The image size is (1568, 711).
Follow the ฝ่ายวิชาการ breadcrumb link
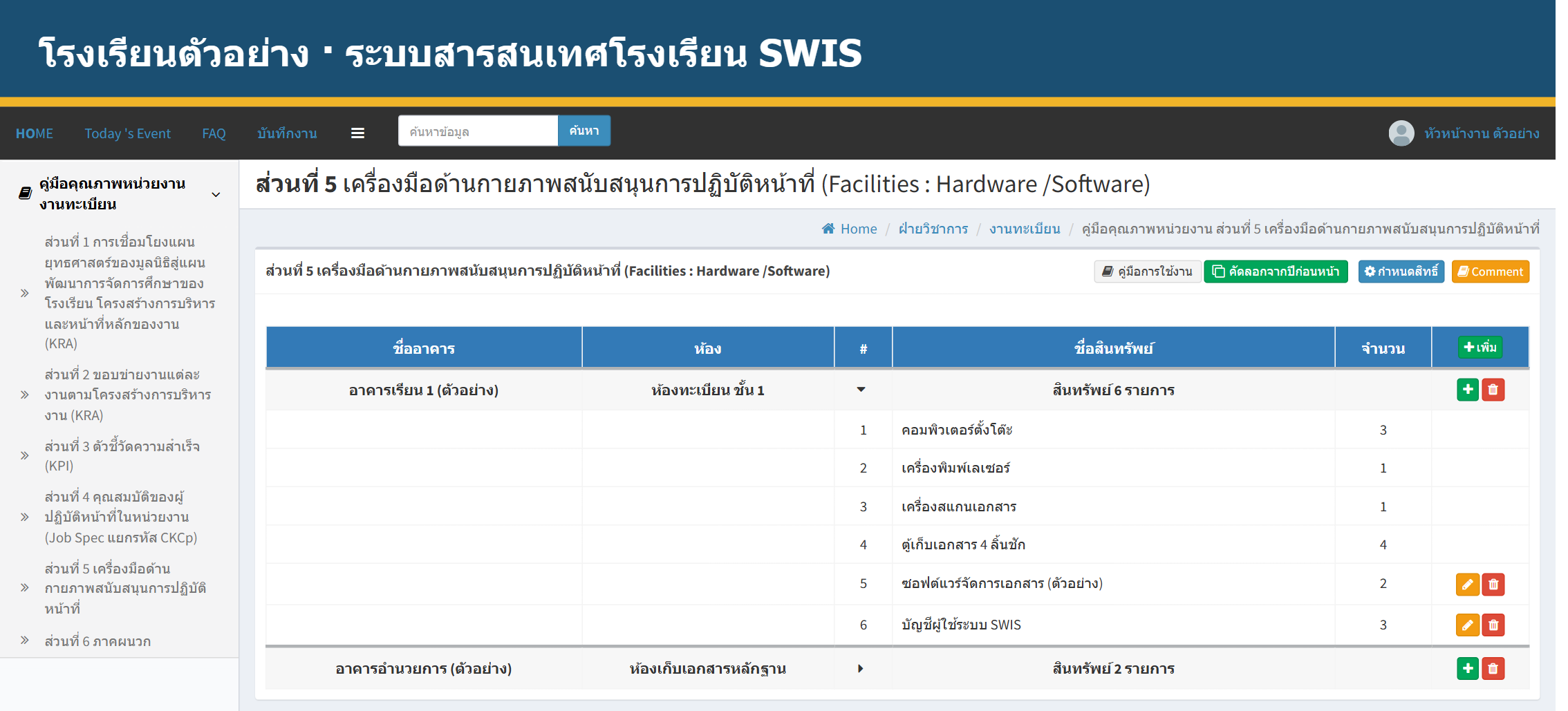(x=933, y=229)
